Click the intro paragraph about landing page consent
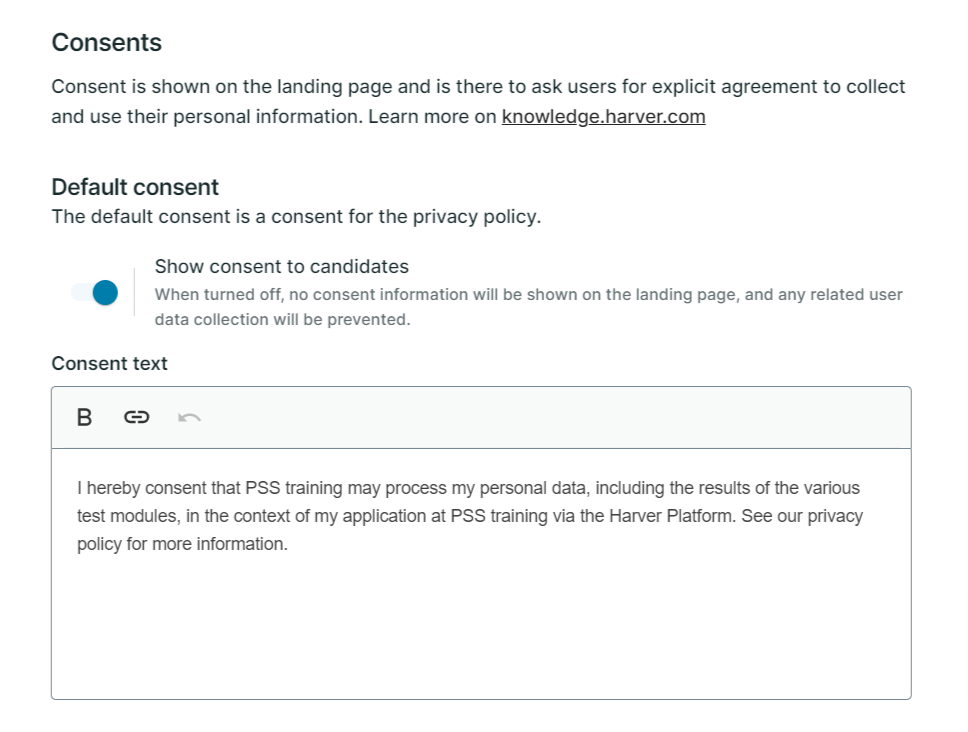This screenshot has width=968, height=732. [x=478, y=101]
